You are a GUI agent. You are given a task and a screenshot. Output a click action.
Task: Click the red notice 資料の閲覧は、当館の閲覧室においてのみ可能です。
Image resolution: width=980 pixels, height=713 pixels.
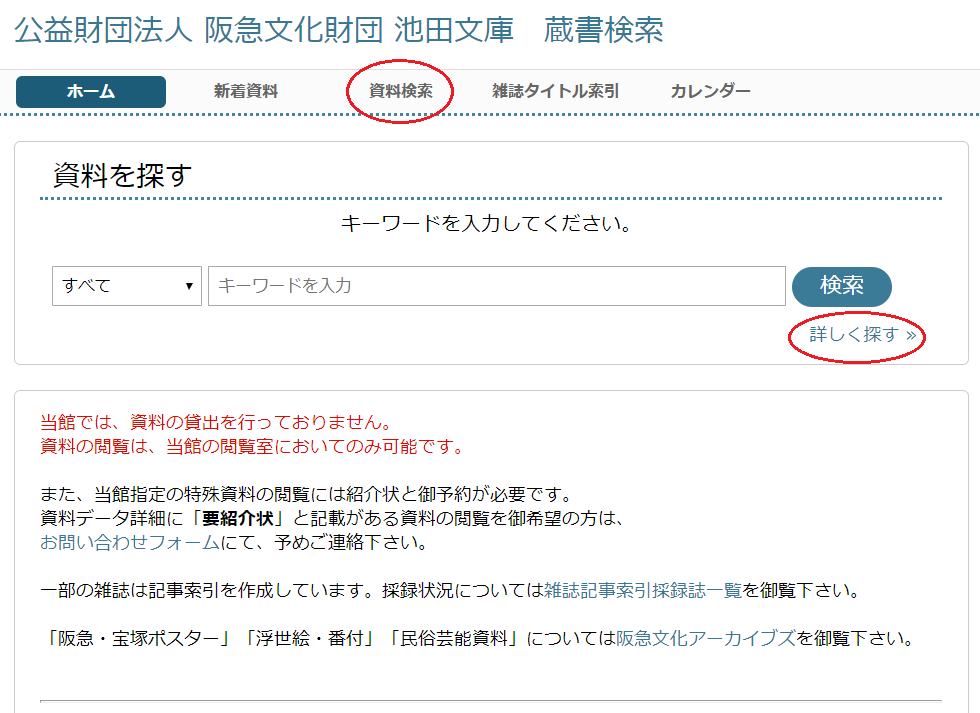pyautogui.click(x=252, y=447)
